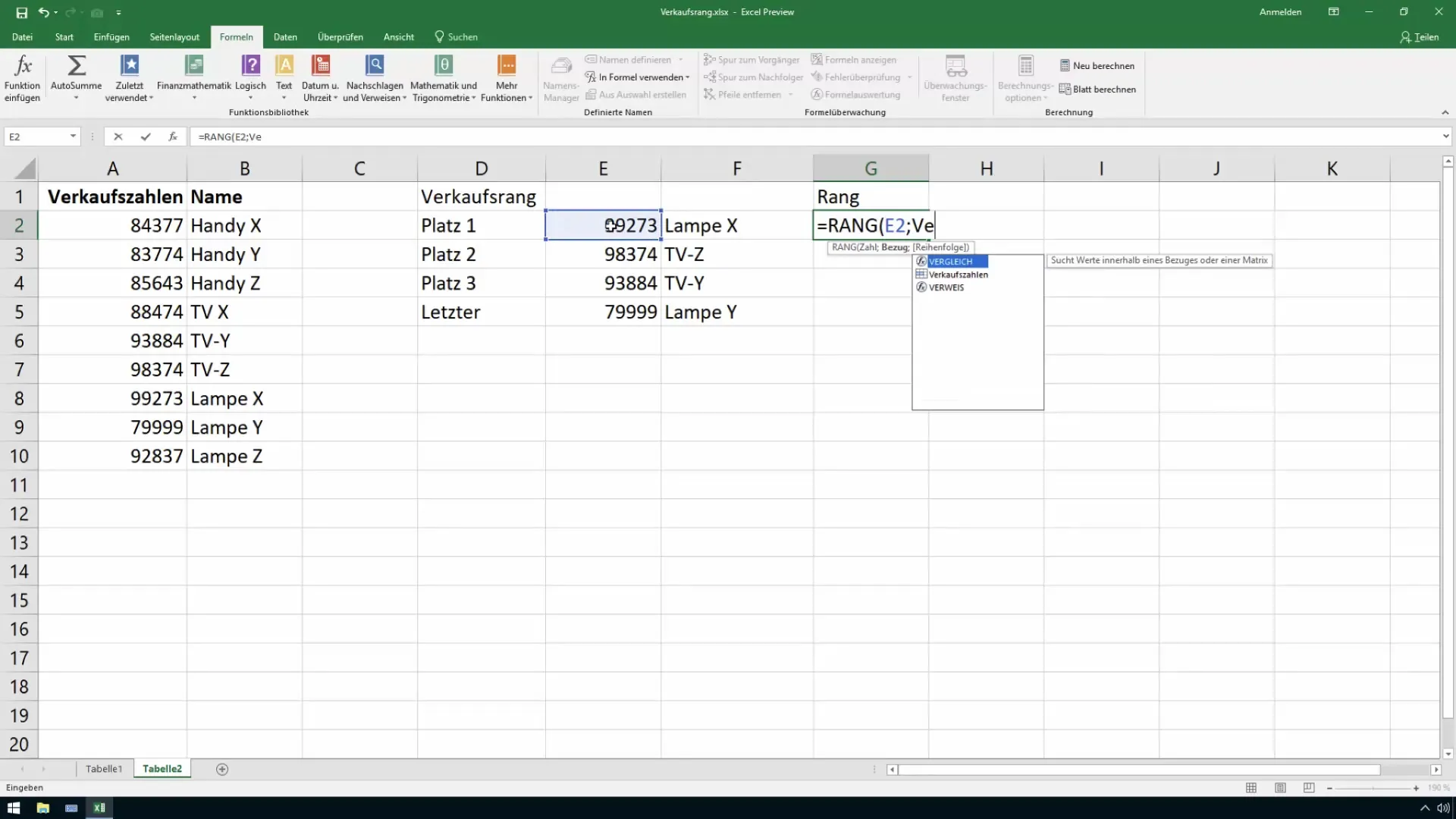Open the Windows Start menu
Screen dimensions: 1456x819
[x=14, y=808]
